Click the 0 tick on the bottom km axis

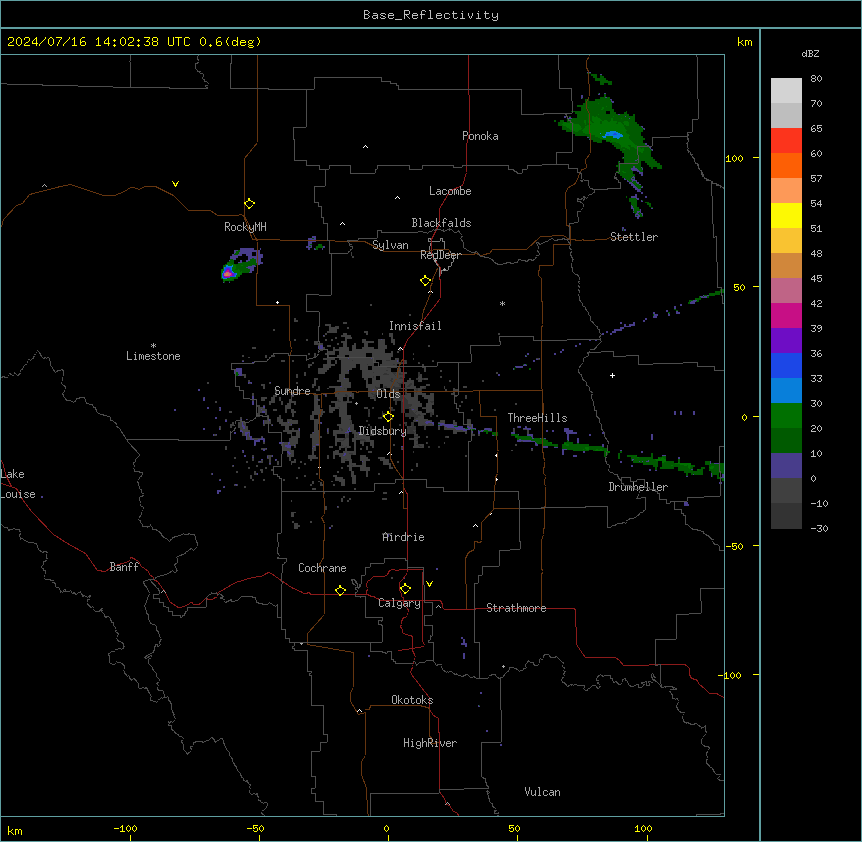coord(386,828)
